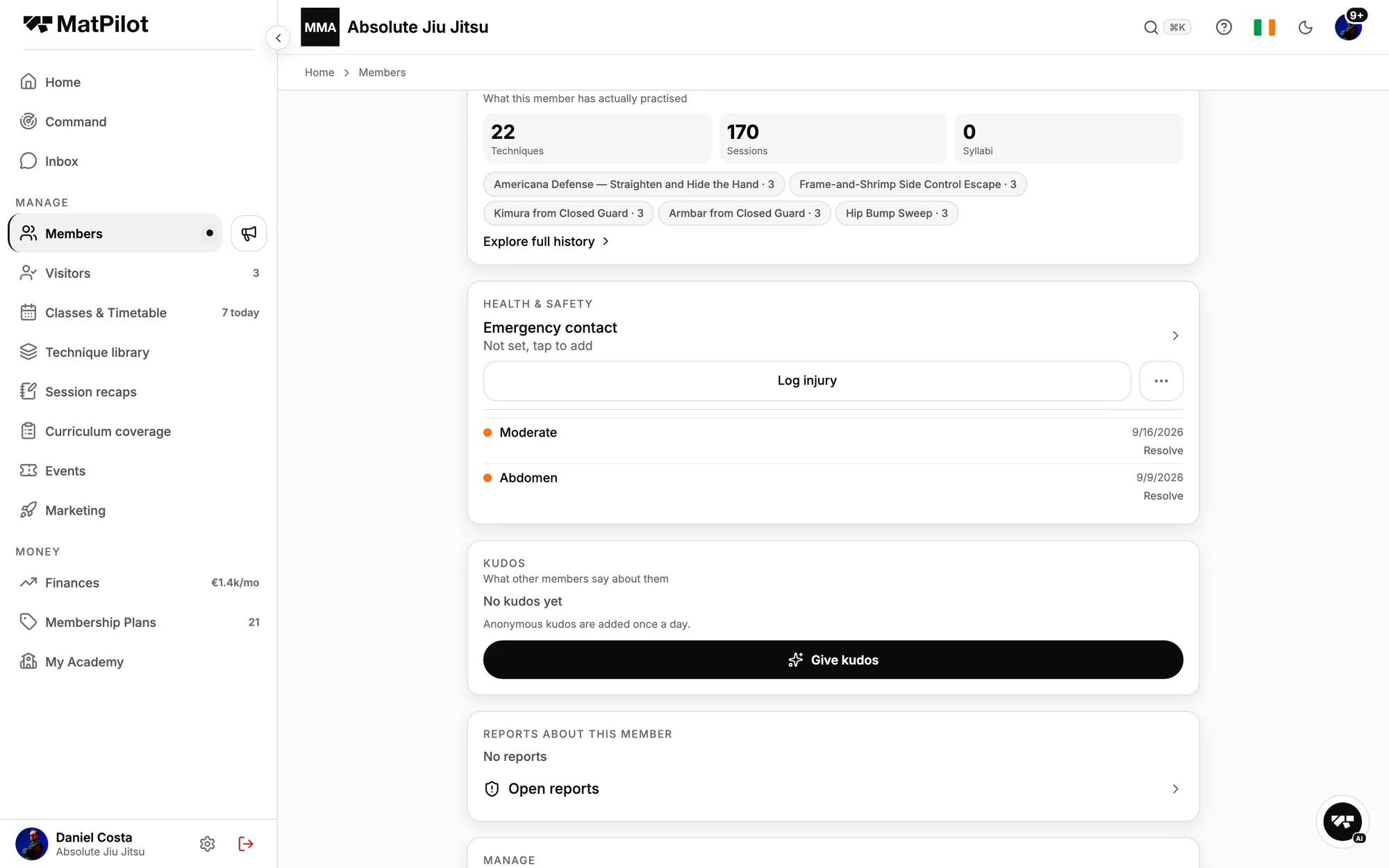Open Marketing in the sidebar

pyautogui.click(x=138, y=510)
